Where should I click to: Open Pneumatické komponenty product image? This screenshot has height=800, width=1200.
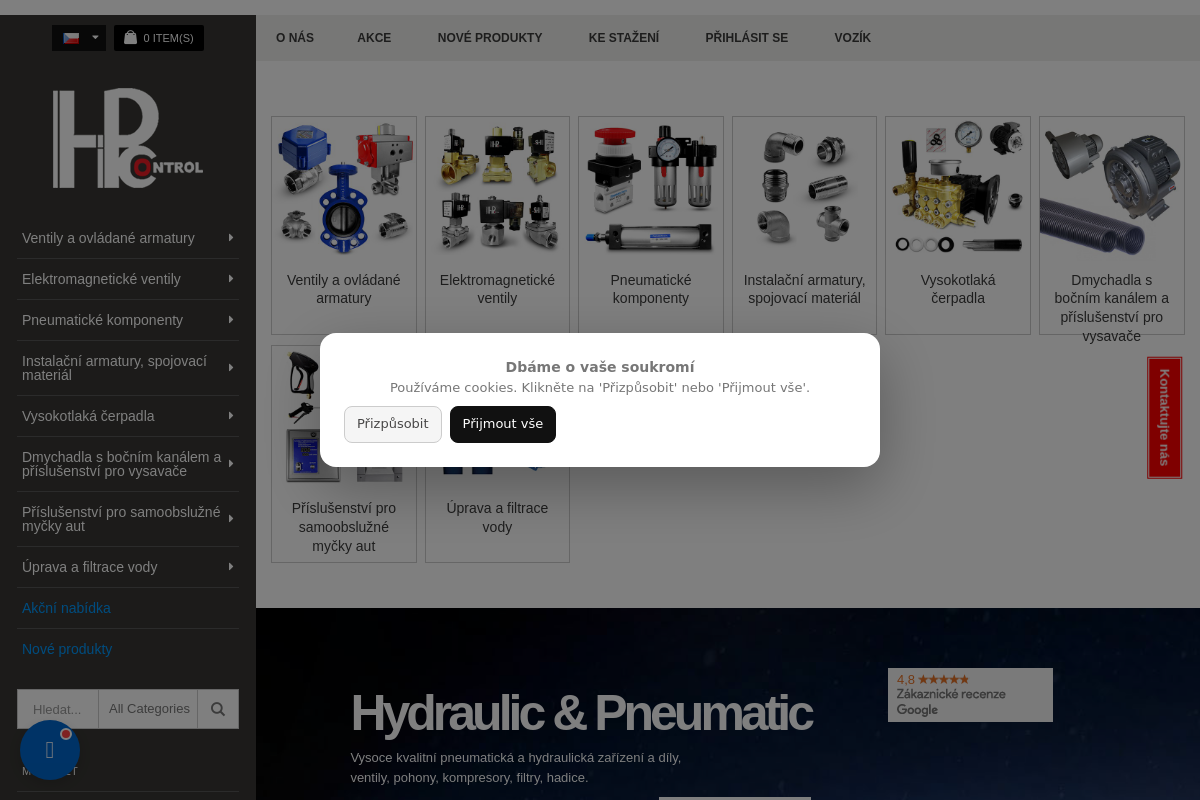coord(651,188)
